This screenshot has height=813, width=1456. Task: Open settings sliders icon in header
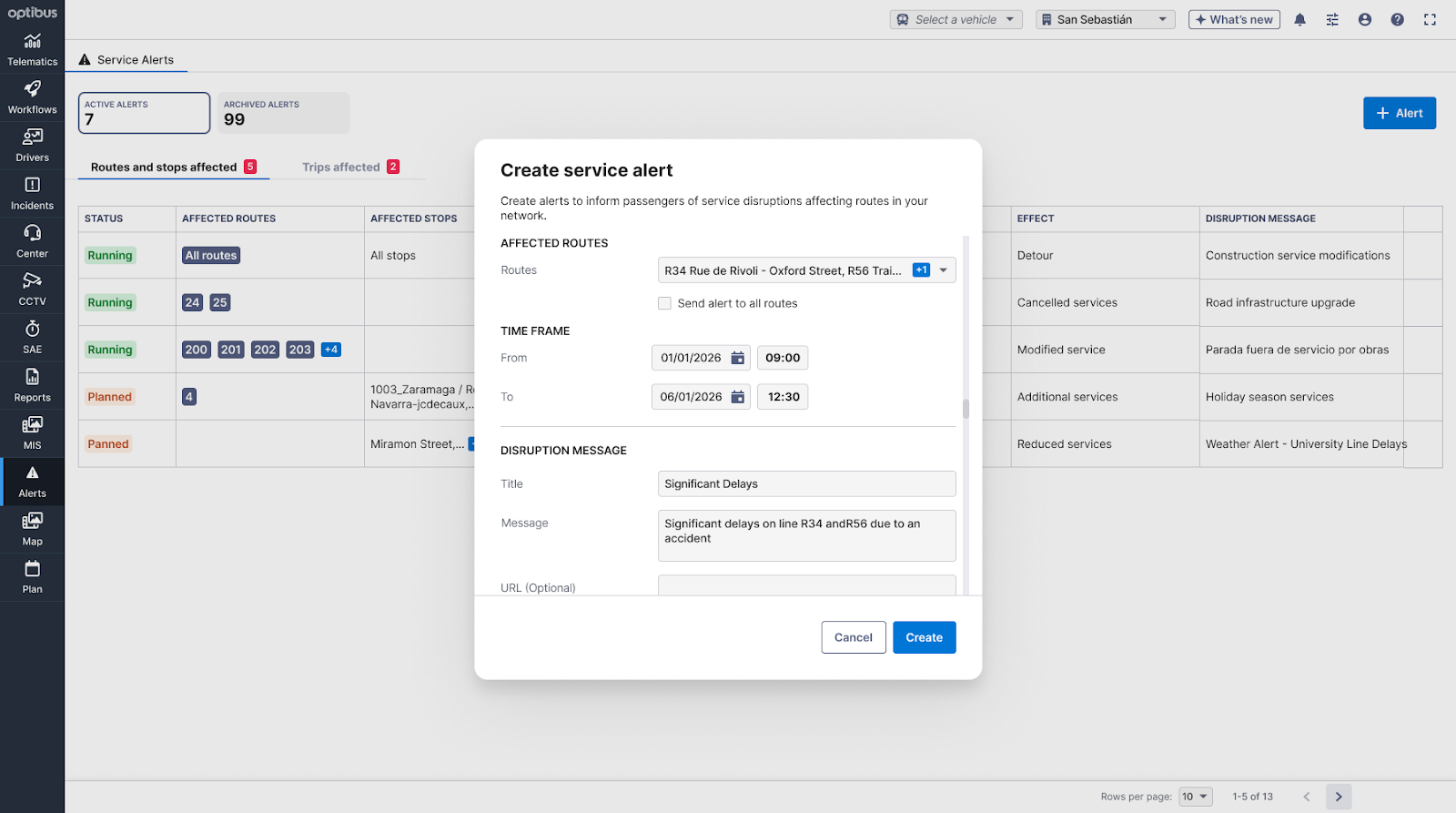(1332, 19)
